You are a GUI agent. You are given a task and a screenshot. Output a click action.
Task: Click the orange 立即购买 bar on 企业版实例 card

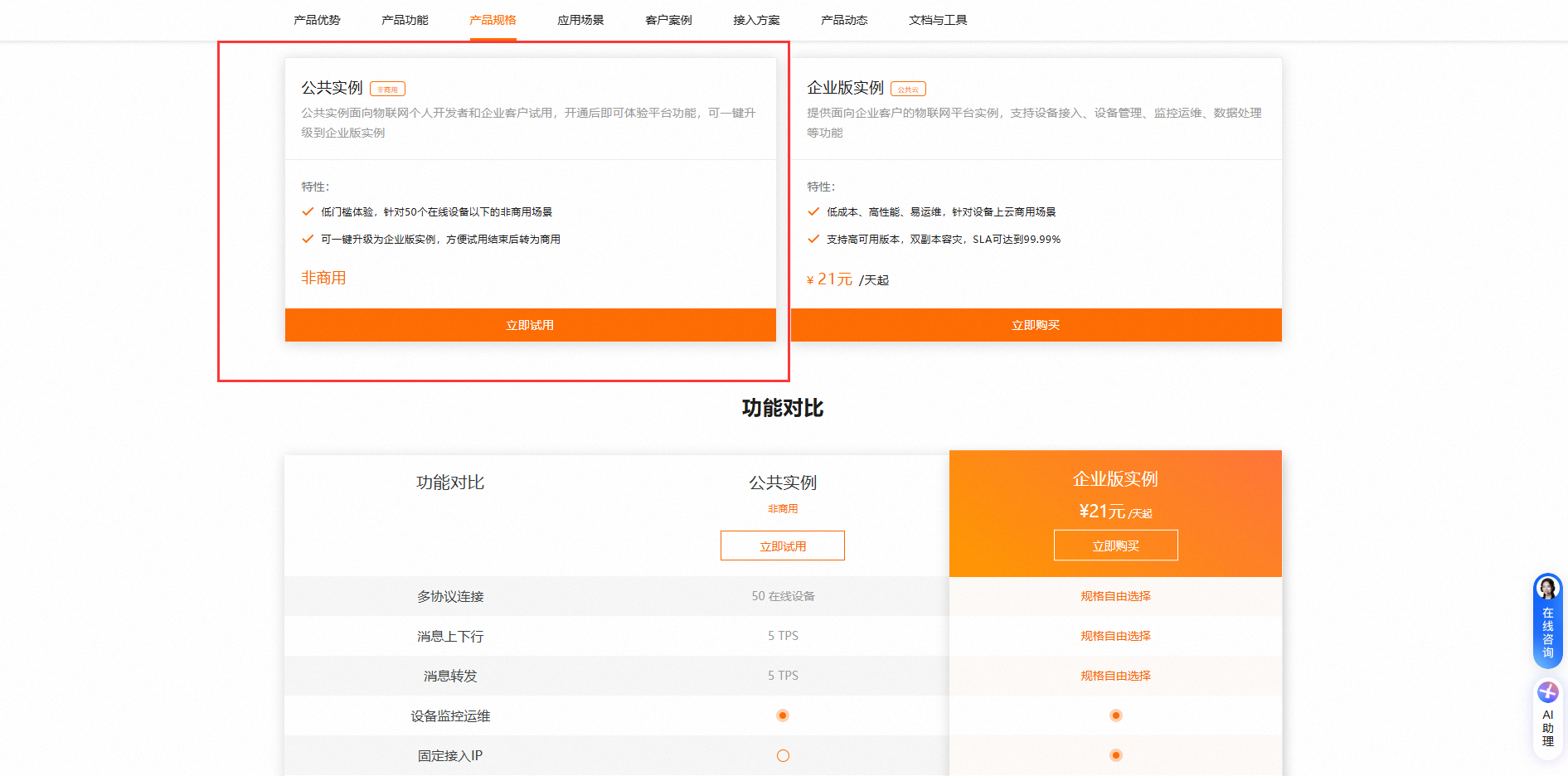(x=1036, y=325)
